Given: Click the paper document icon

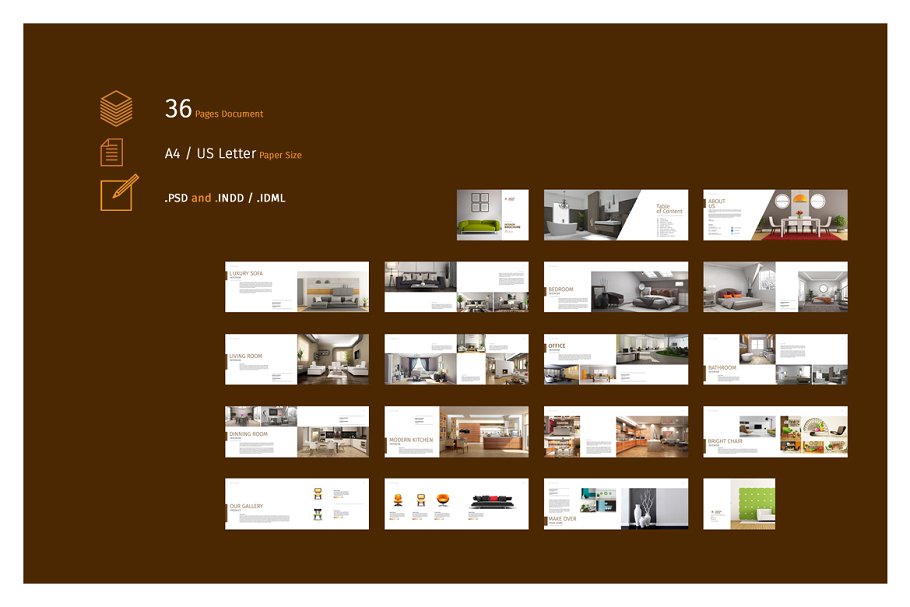Looking at the screenshot, I should click(x=112, y=152).
